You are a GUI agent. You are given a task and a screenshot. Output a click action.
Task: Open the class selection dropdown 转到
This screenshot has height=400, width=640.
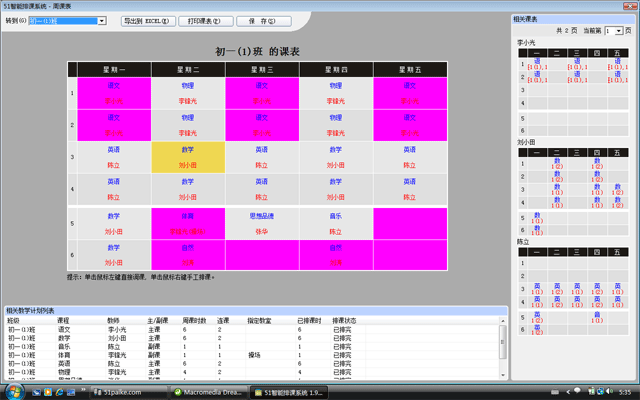pos(102,21)
